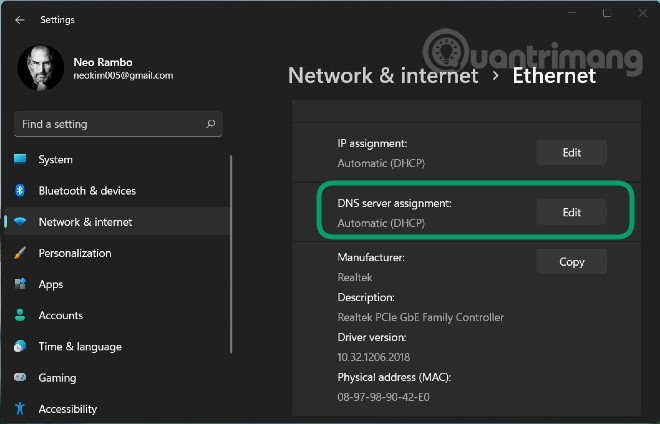The image size is (660, 424).
Task: Click the Accounts person icon
Action: click(x=20, y=315)
